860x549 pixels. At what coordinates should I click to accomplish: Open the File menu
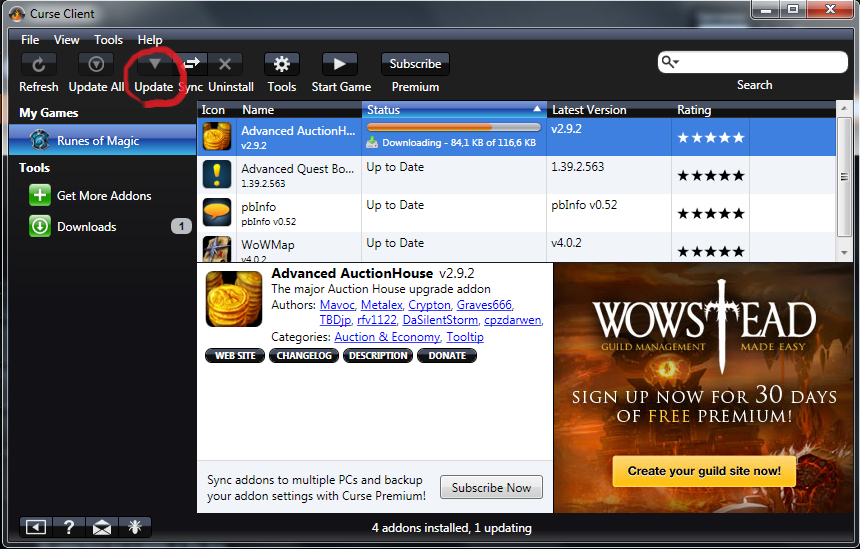30,40
